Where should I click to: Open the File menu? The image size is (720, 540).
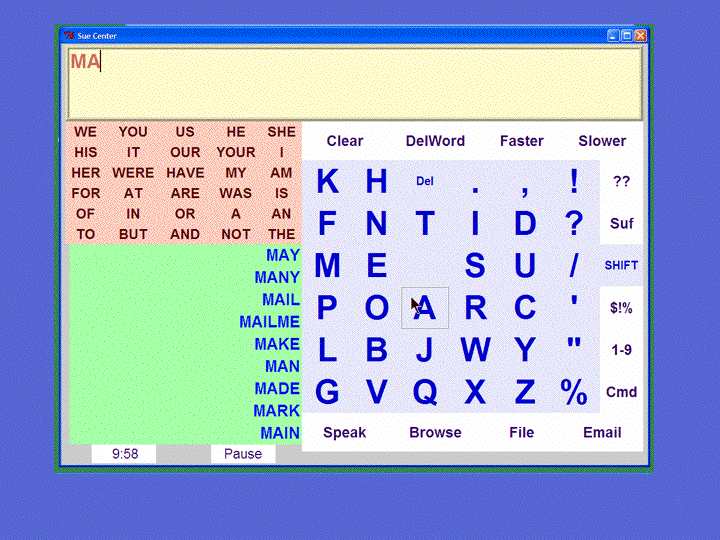click(x=521, y=433)
